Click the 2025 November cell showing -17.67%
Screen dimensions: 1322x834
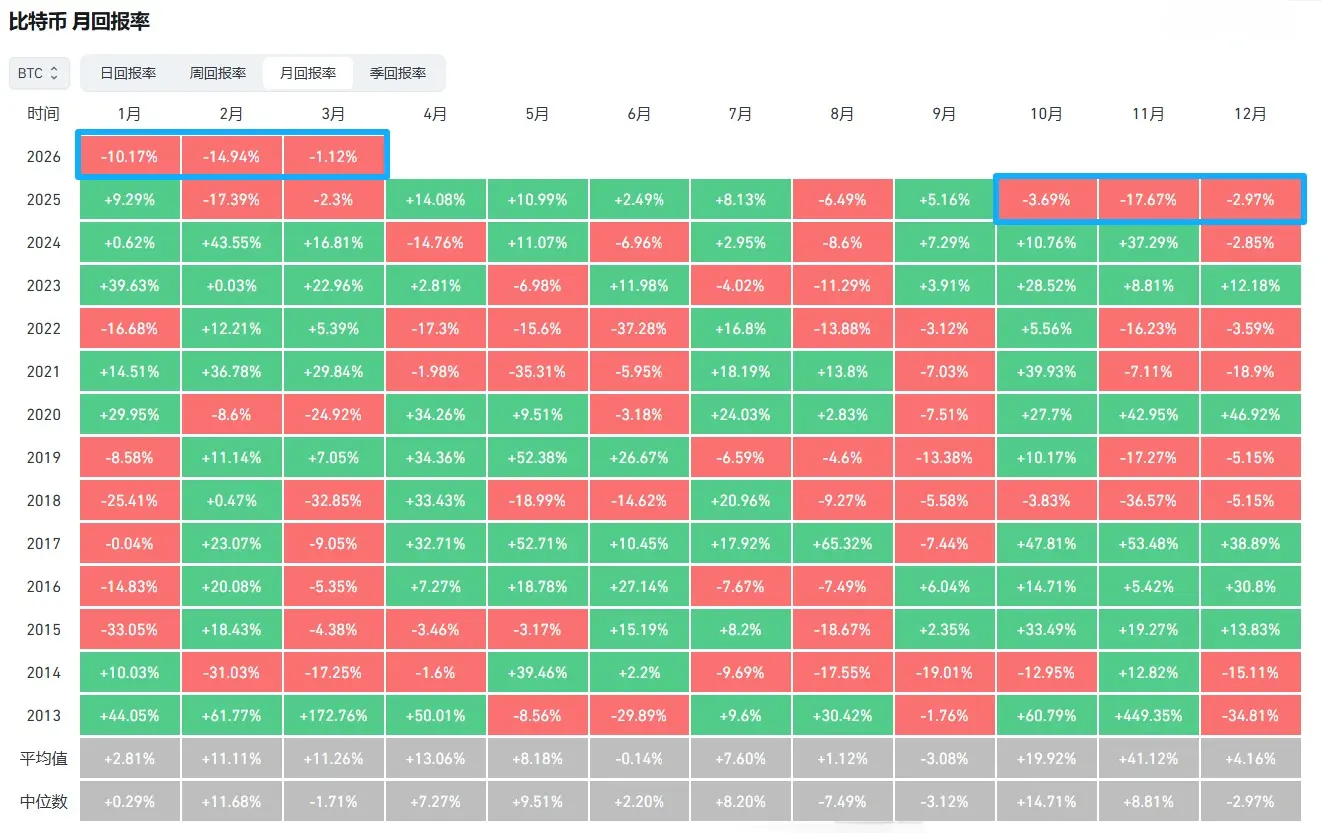coord(1148,200)
